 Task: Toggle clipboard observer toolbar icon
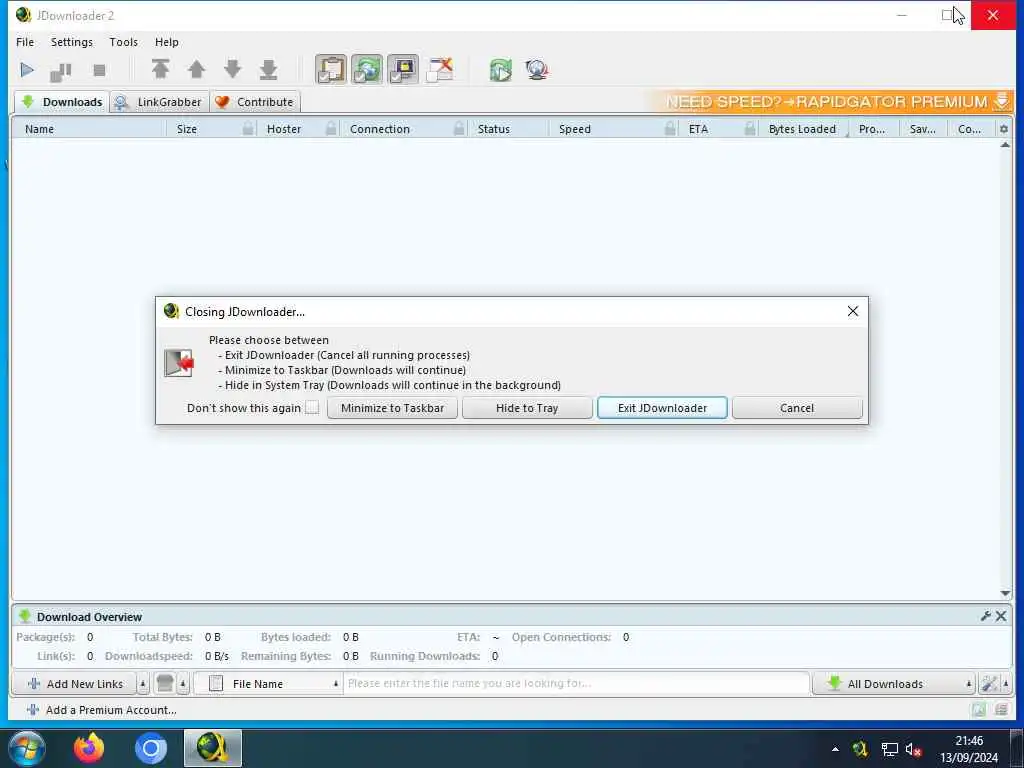coord(331,69)
